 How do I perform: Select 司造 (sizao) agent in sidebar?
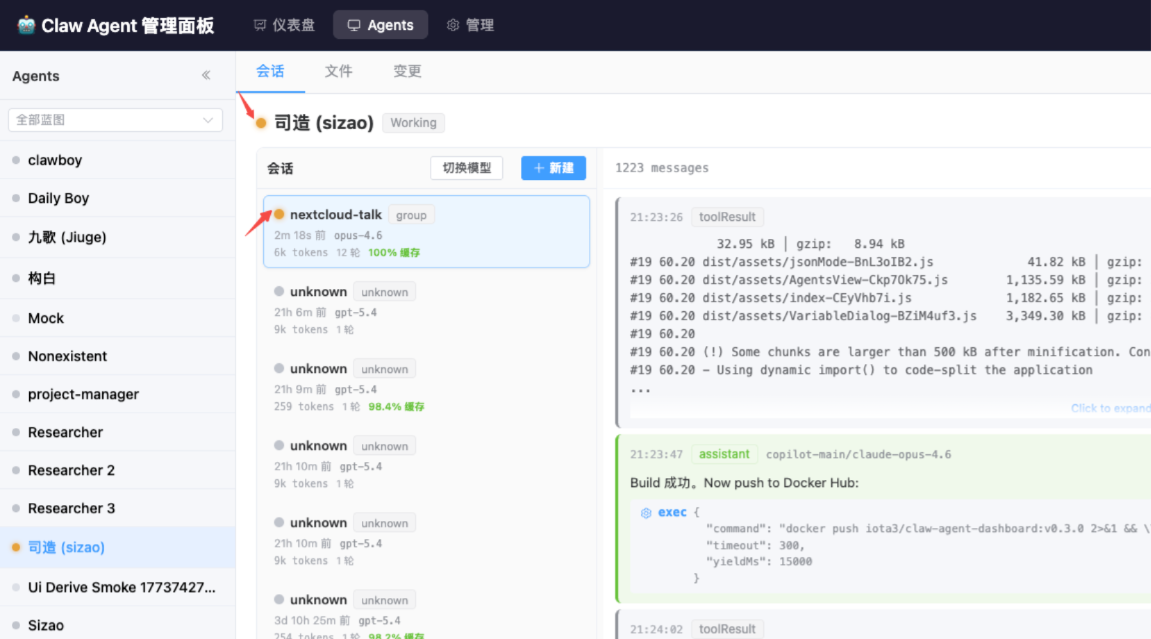117,547
